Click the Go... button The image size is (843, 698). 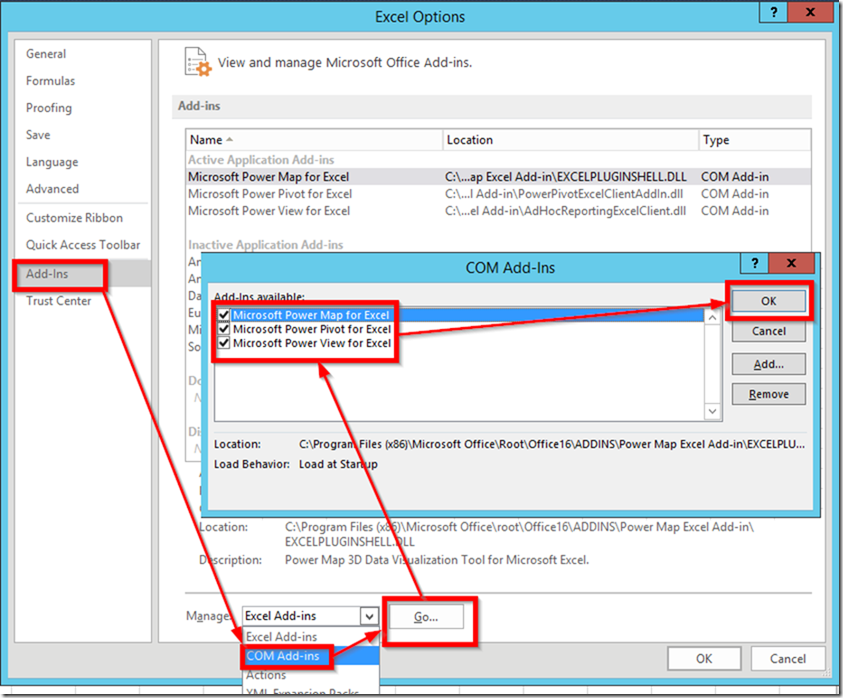426,617
